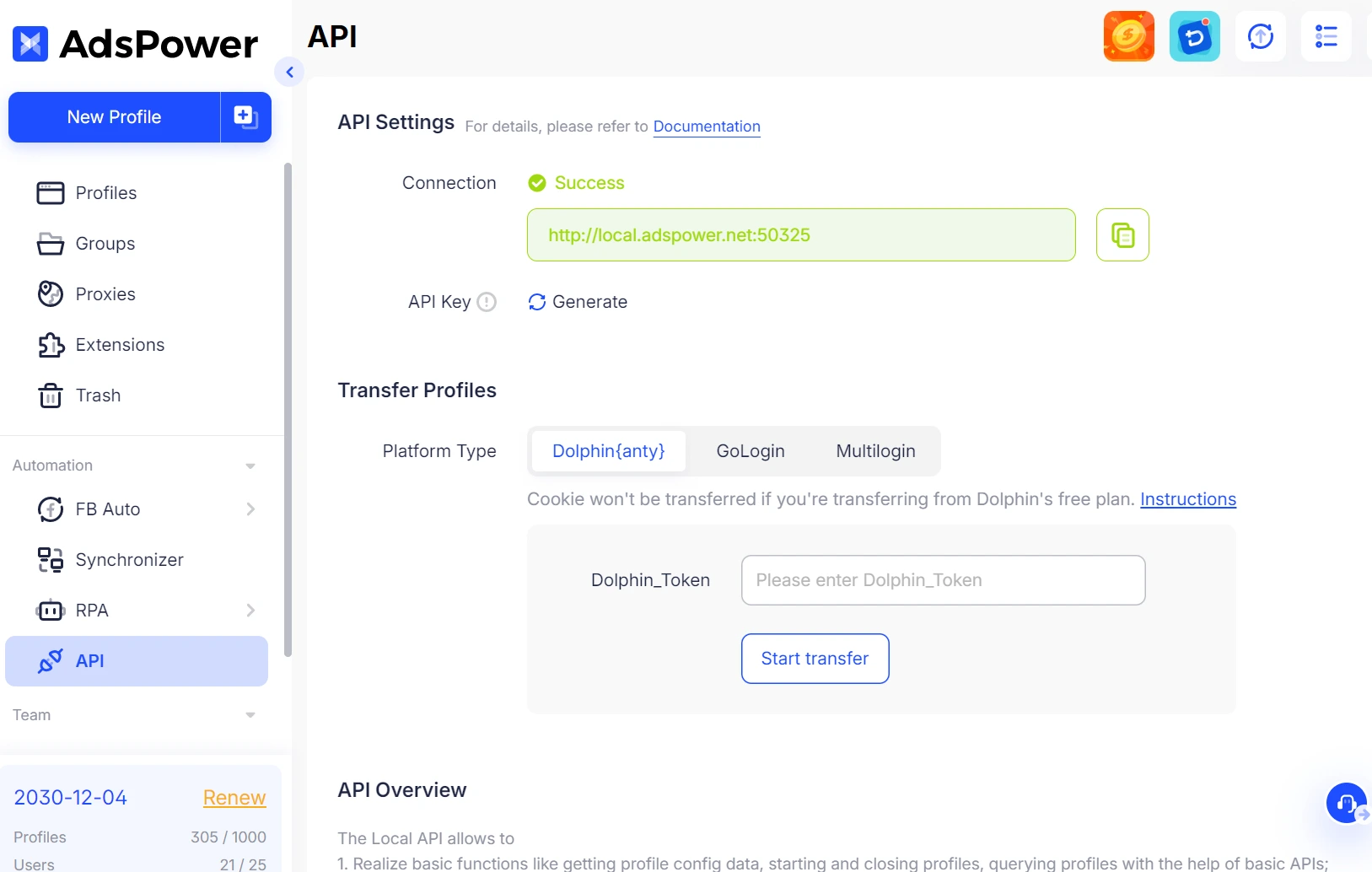
Task: Click the New Profile button
Action: tap(114, 117)
